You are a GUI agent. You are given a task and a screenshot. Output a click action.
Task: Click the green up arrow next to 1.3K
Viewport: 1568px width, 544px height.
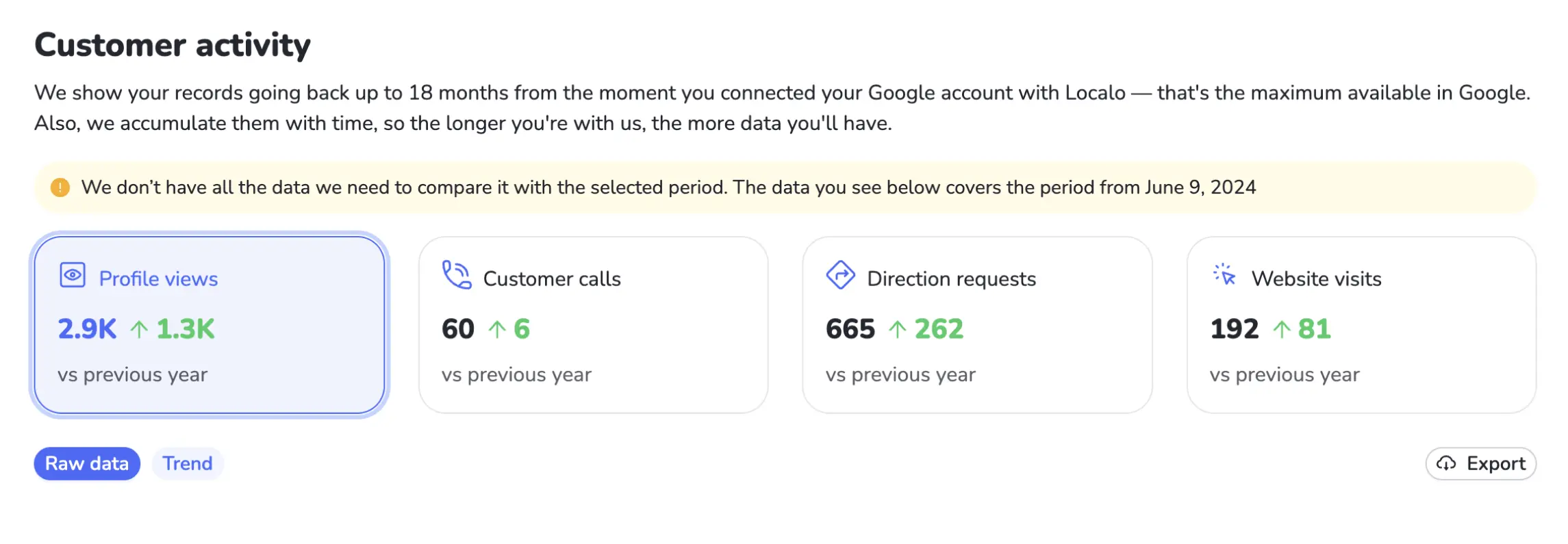pyautogui.click(x=140, y=328)
